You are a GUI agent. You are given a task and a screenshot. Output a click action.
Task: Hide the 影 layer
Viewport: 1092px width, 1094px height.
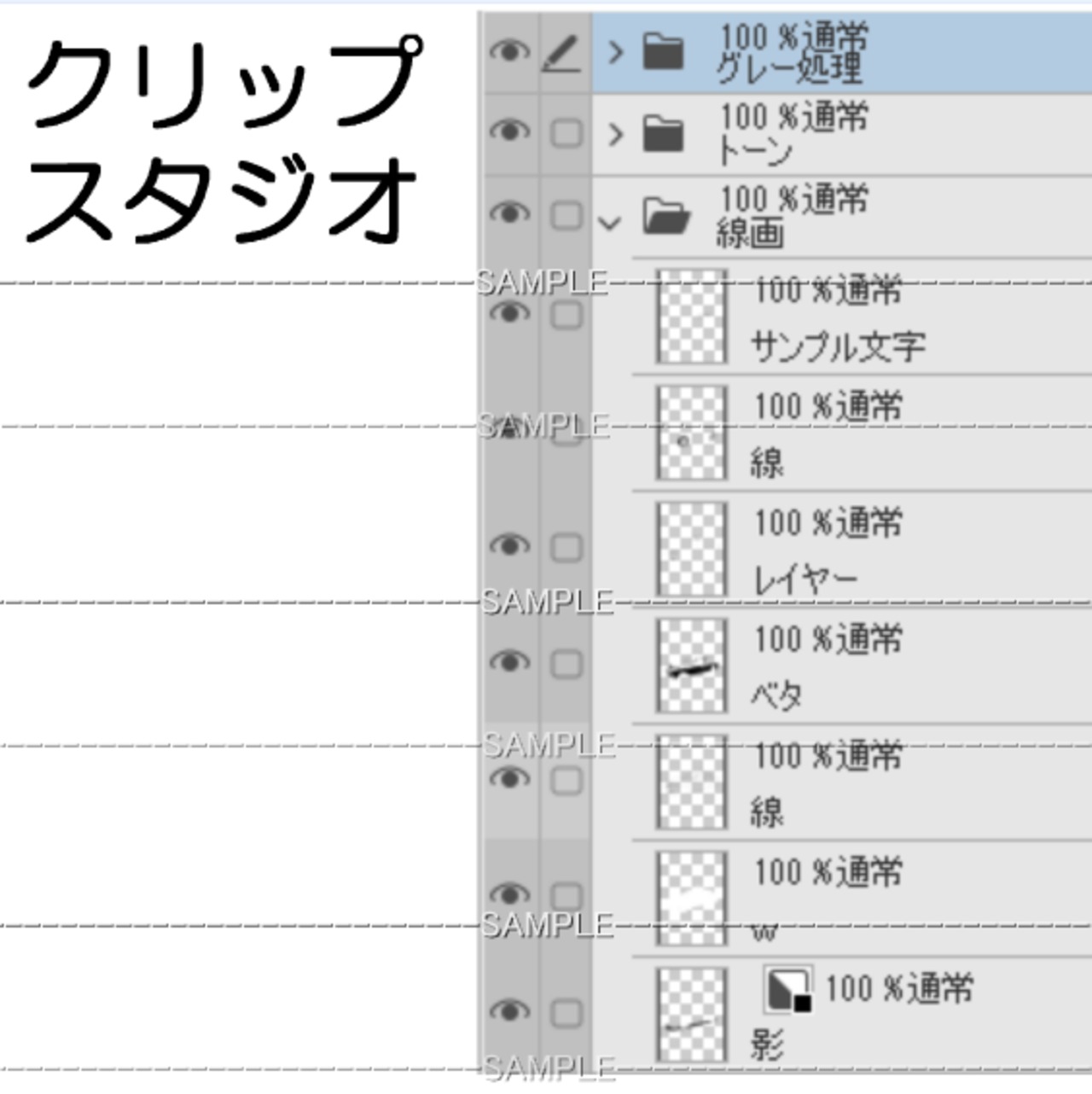pyautogui.click(x=509, y=1012)
